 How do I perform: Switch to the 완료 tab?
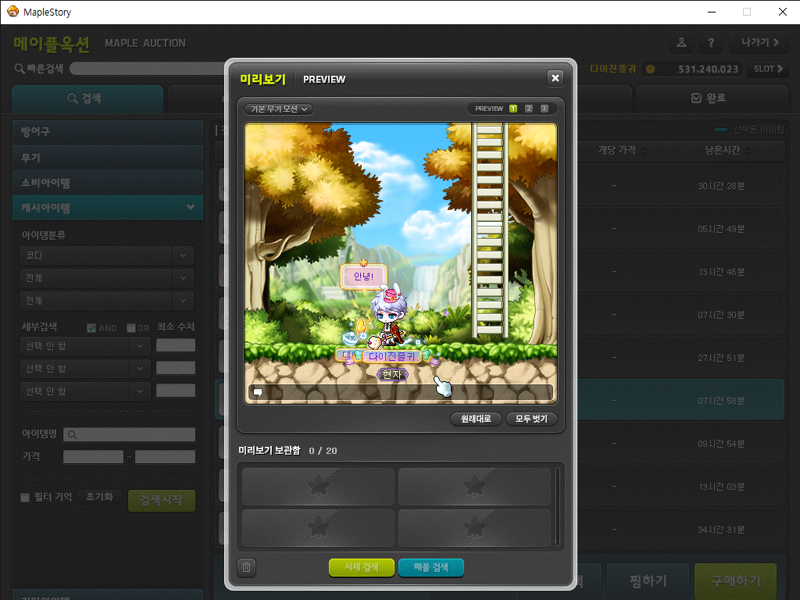click(710, 98)
